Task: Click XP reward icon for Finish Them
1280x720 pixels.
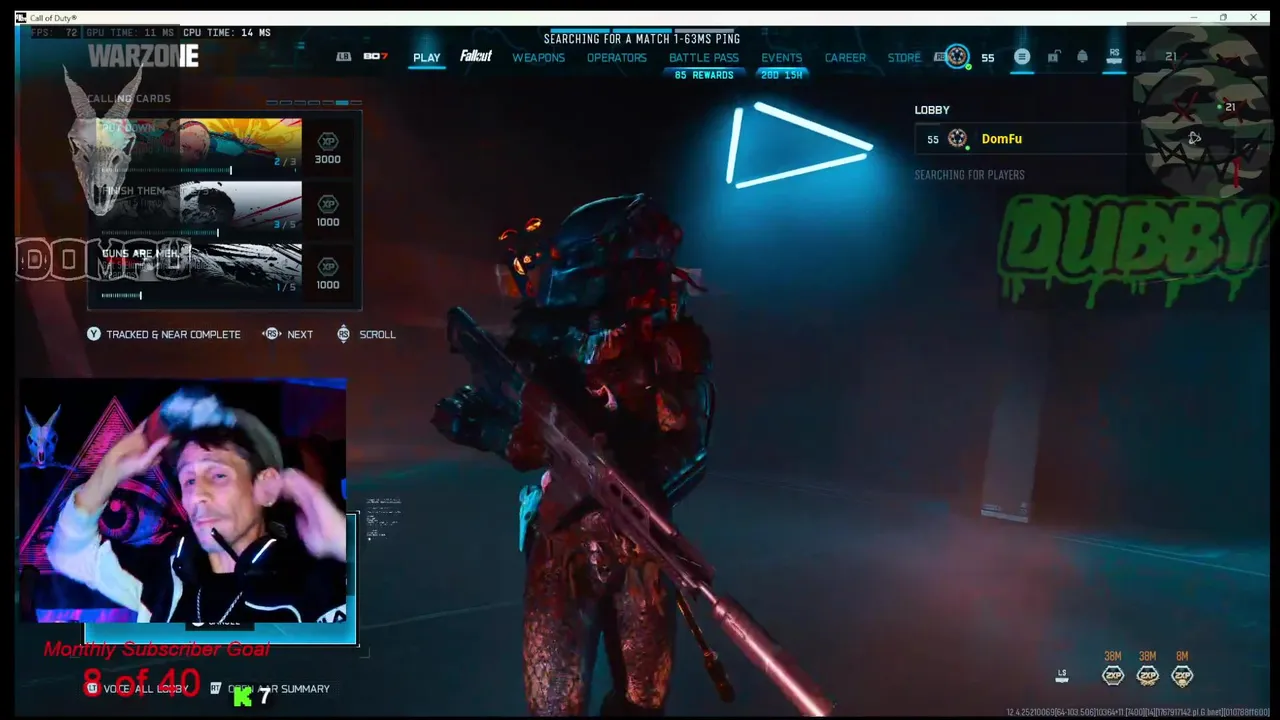Action: [328, 204]
